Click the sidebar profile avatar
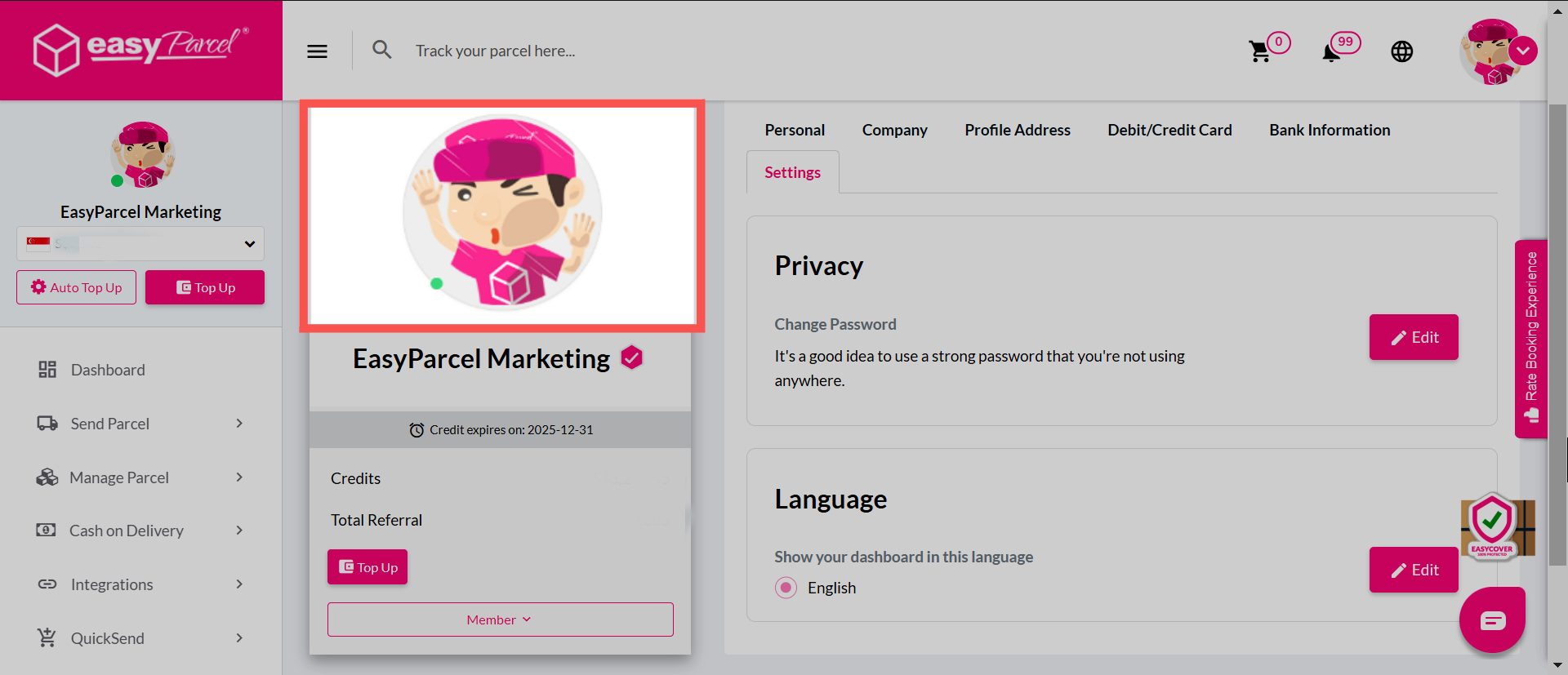This screenshot has height=675, width=1568. (142, 154)
